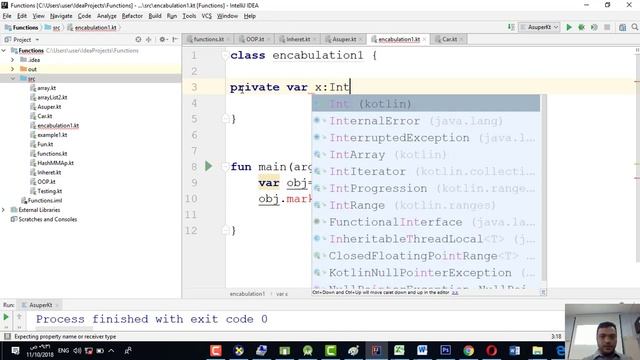Open the Build menu

[155, 16]
